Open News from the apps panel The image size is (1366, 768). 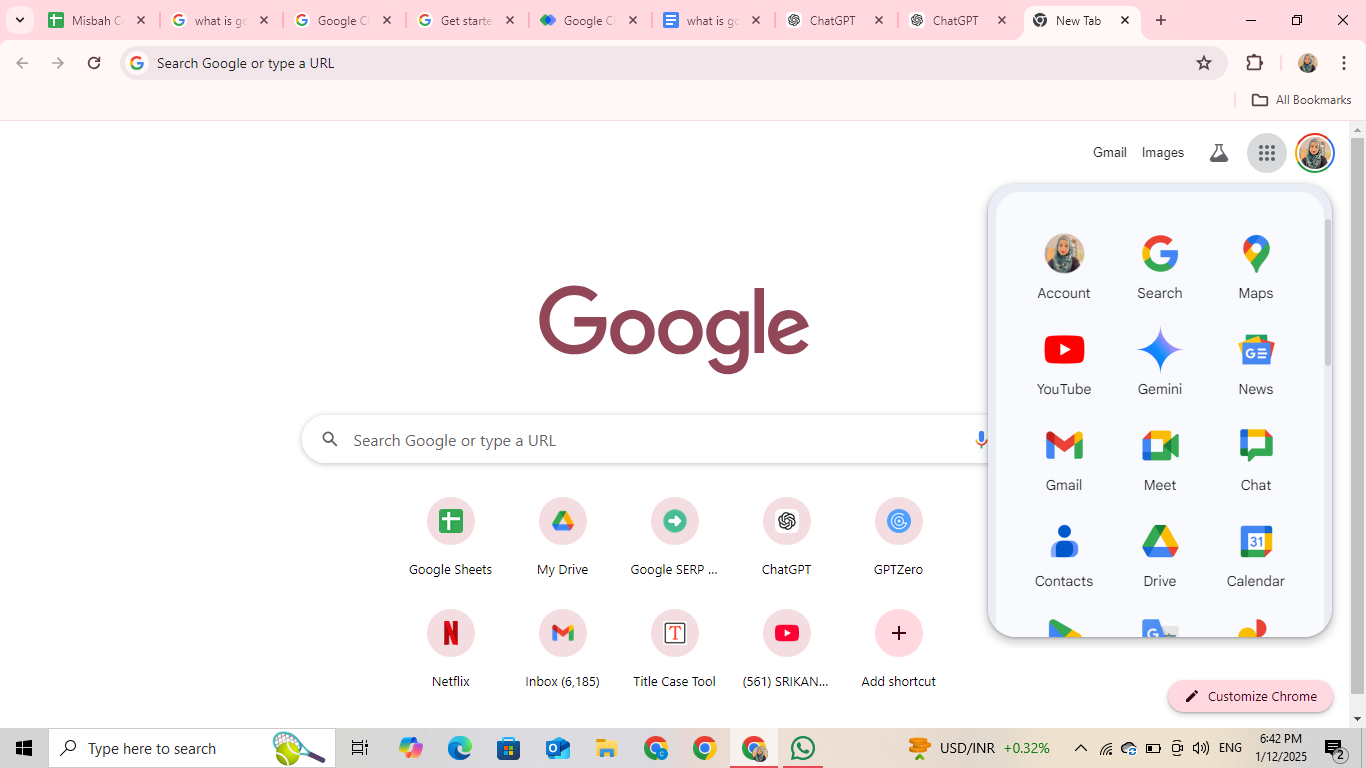click(x=1256, y=362)
